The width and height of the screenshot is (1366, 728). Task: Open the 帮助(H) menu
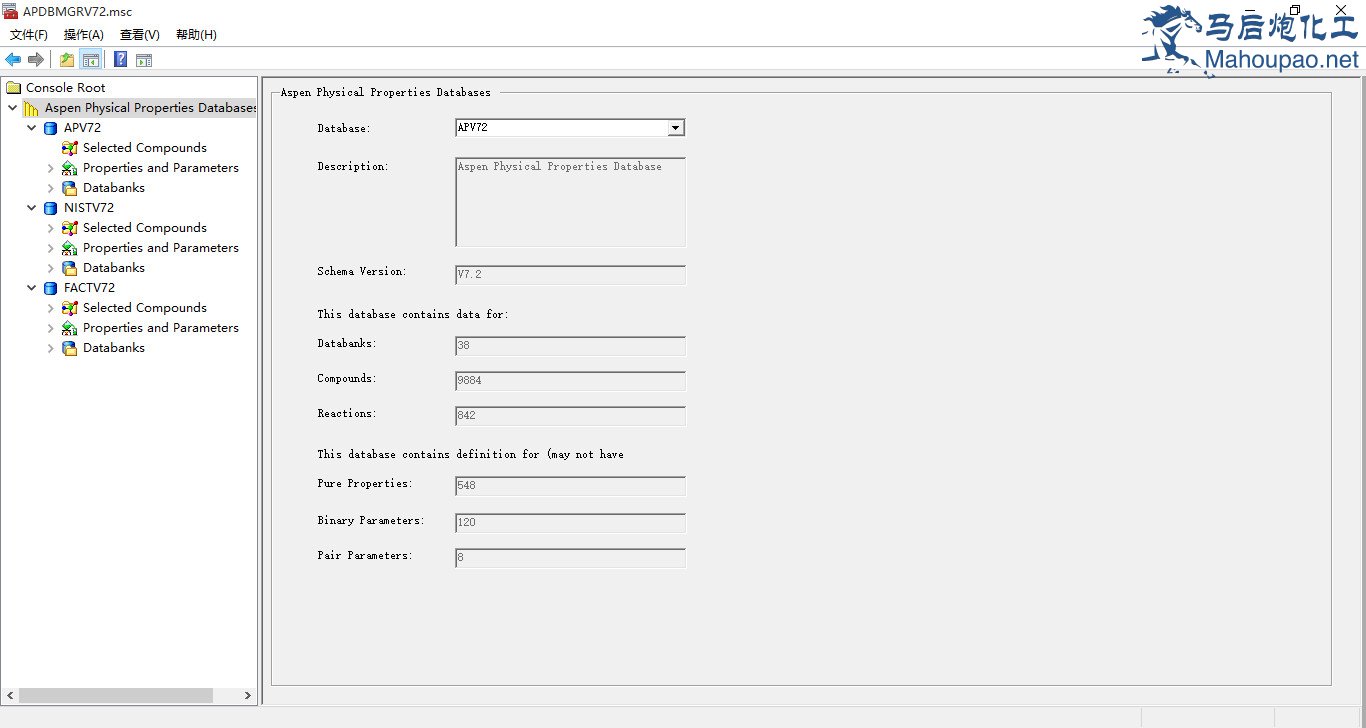196,35
